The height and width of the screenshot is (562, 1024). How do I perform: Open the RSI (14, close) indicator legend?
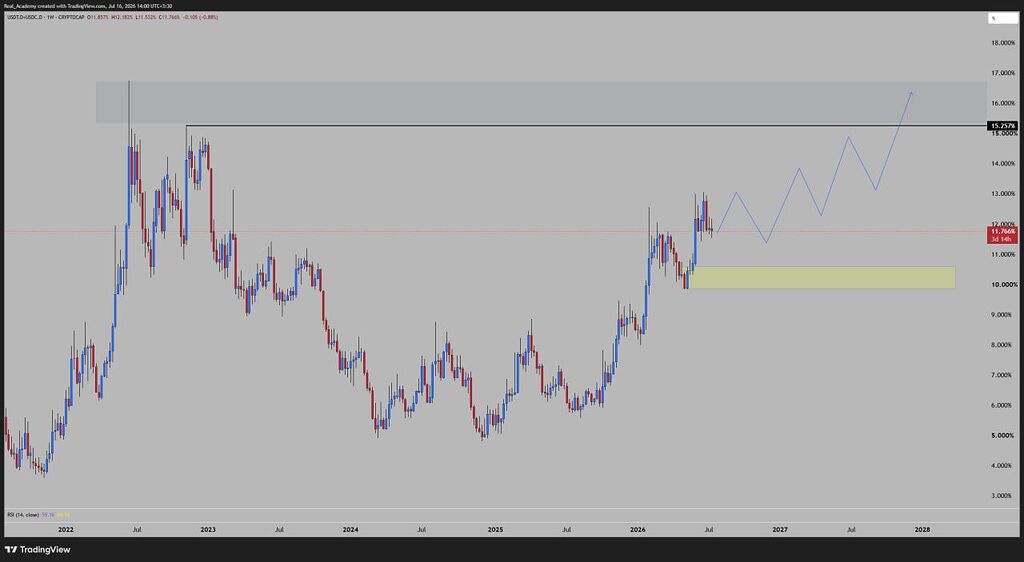(x=23, y=515)
